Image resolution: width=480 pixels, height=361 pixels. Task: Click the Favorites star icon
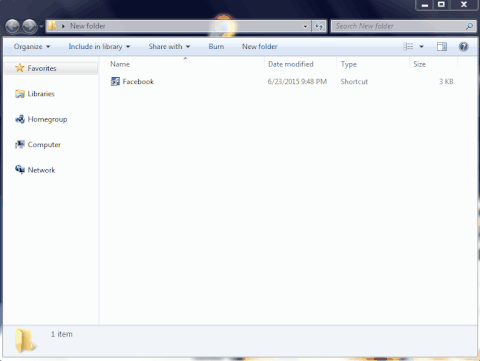click(x=20, y=68)
